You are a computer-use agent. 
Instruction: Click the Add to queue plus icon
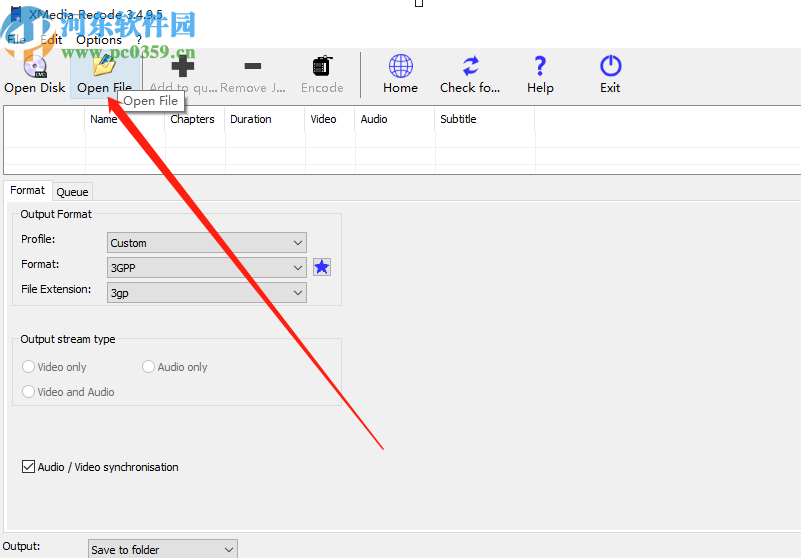pos(182,66)
